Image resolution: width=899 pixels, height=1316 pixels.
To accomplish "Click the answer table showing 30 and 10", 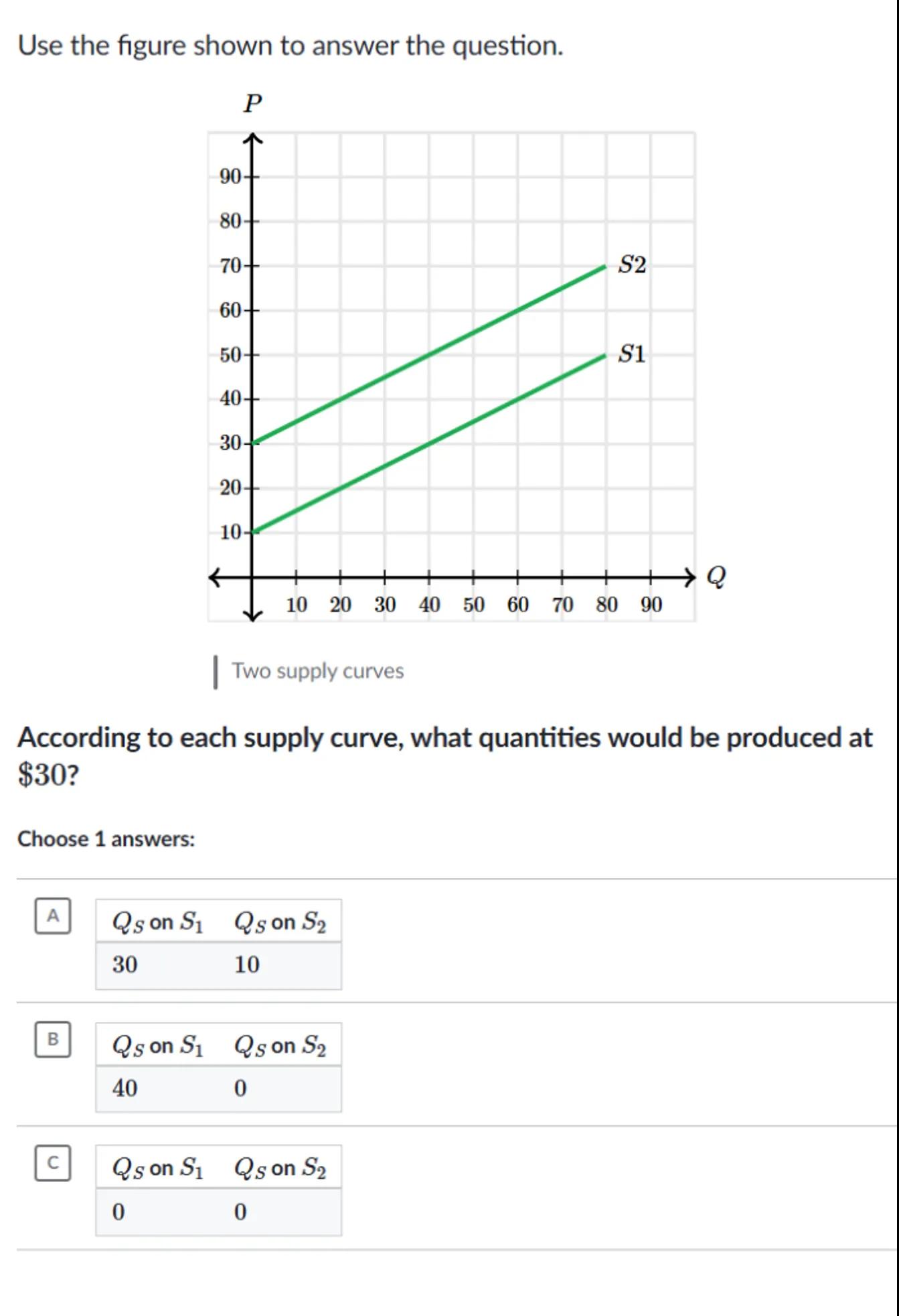I will [218, 944].
